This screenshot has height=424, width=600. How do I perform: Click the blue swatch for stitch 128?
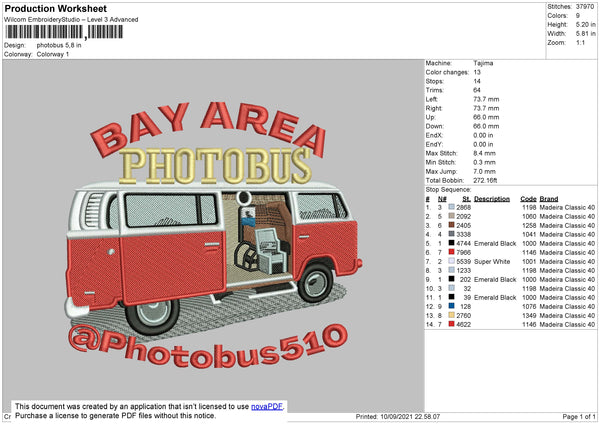(452, 306)
